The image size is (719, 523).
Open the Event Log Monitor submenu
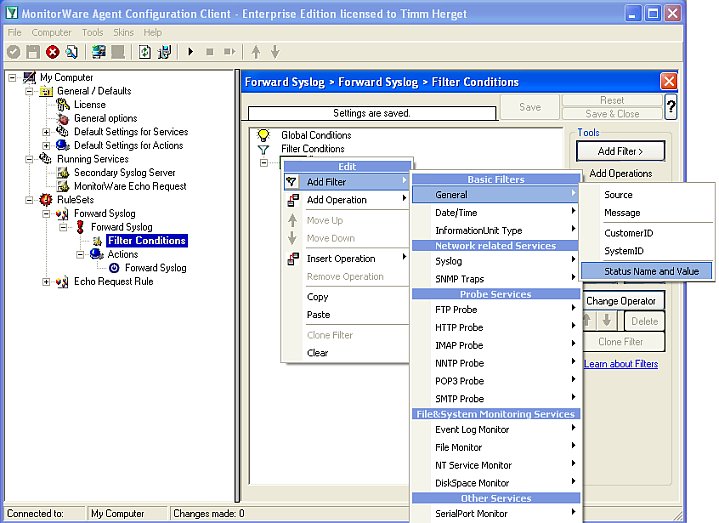click(x=496, y=429)
